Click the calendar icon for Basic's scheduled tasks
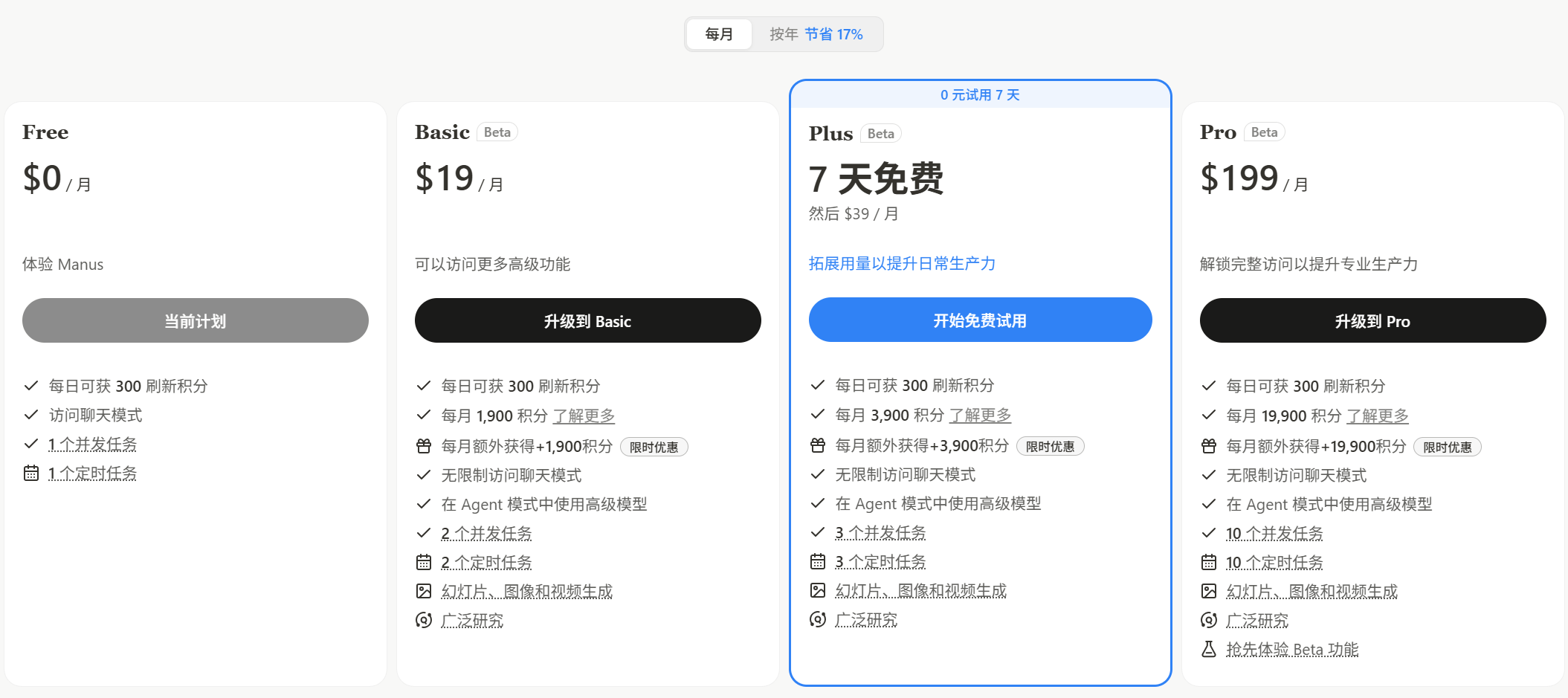 [x=424, y=562]
